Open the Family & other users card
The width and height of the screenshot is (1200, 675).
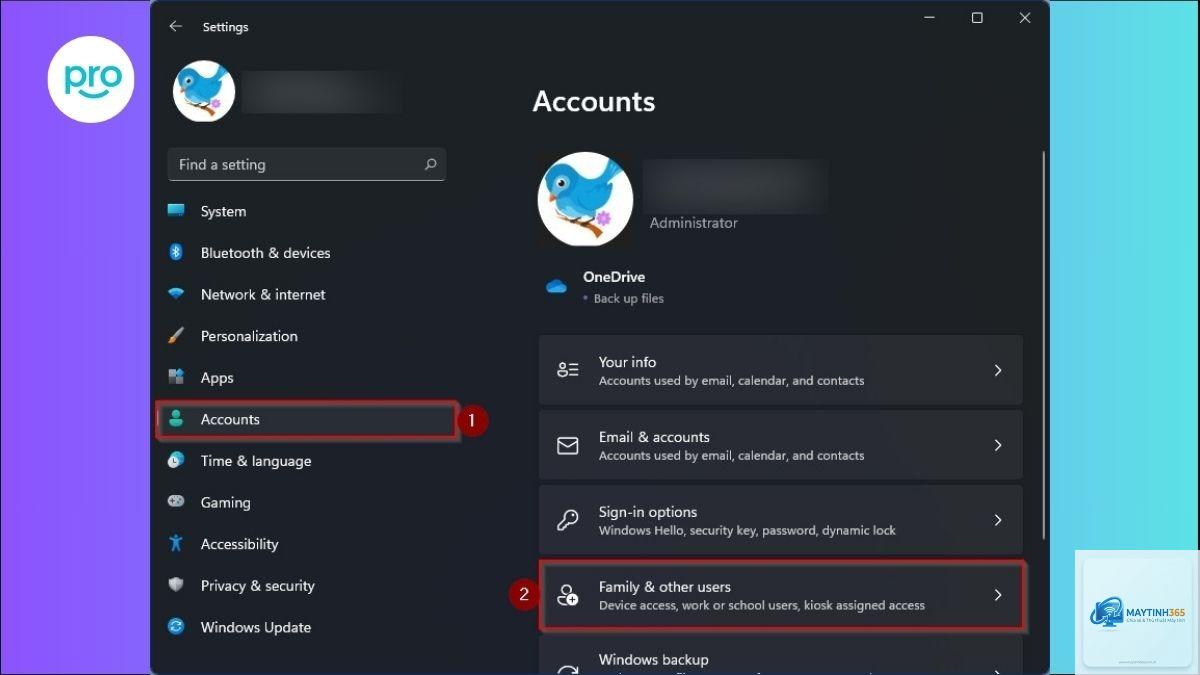781,595
